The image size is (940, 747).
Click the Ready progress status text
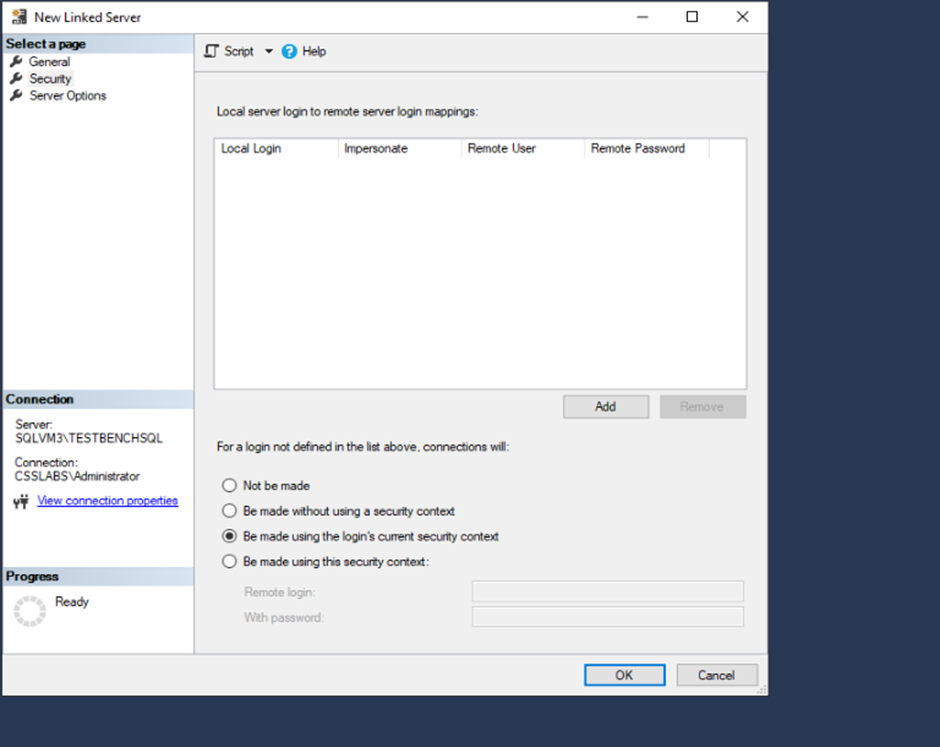click(72, 601)
